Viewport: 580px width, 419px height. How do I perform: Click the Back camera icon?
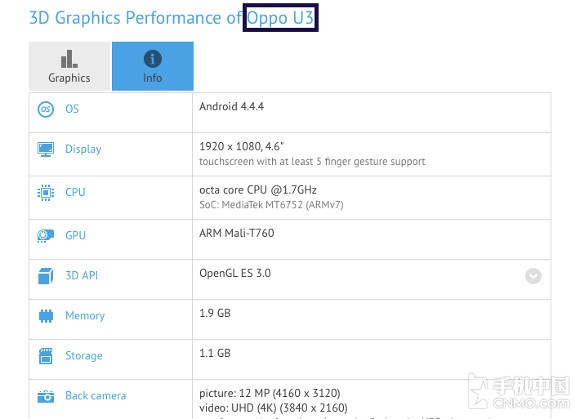(x=45, y=396)
